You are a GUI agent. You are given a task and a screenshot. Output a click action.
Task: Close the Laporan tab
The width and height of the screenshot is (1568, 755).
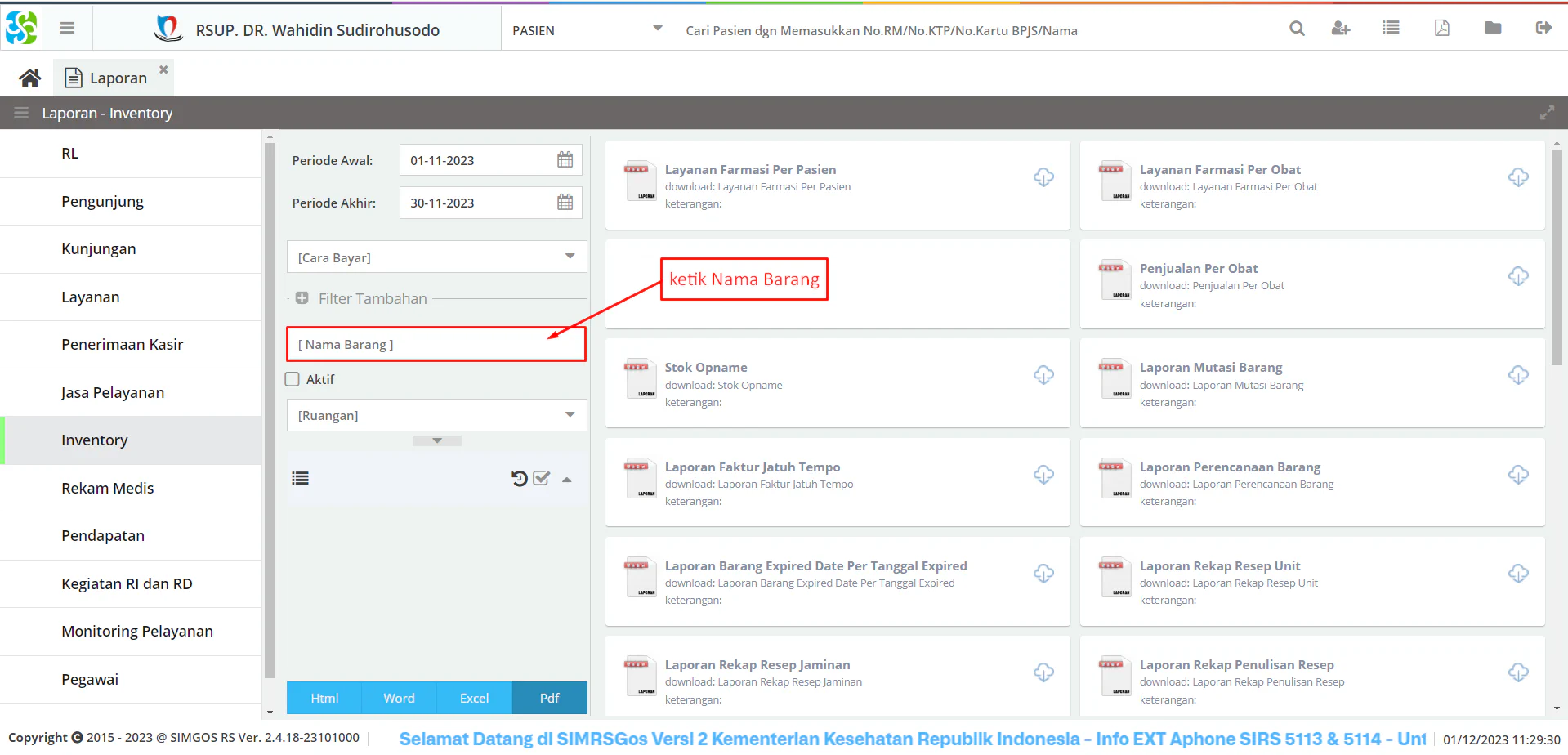pos(163,69)
